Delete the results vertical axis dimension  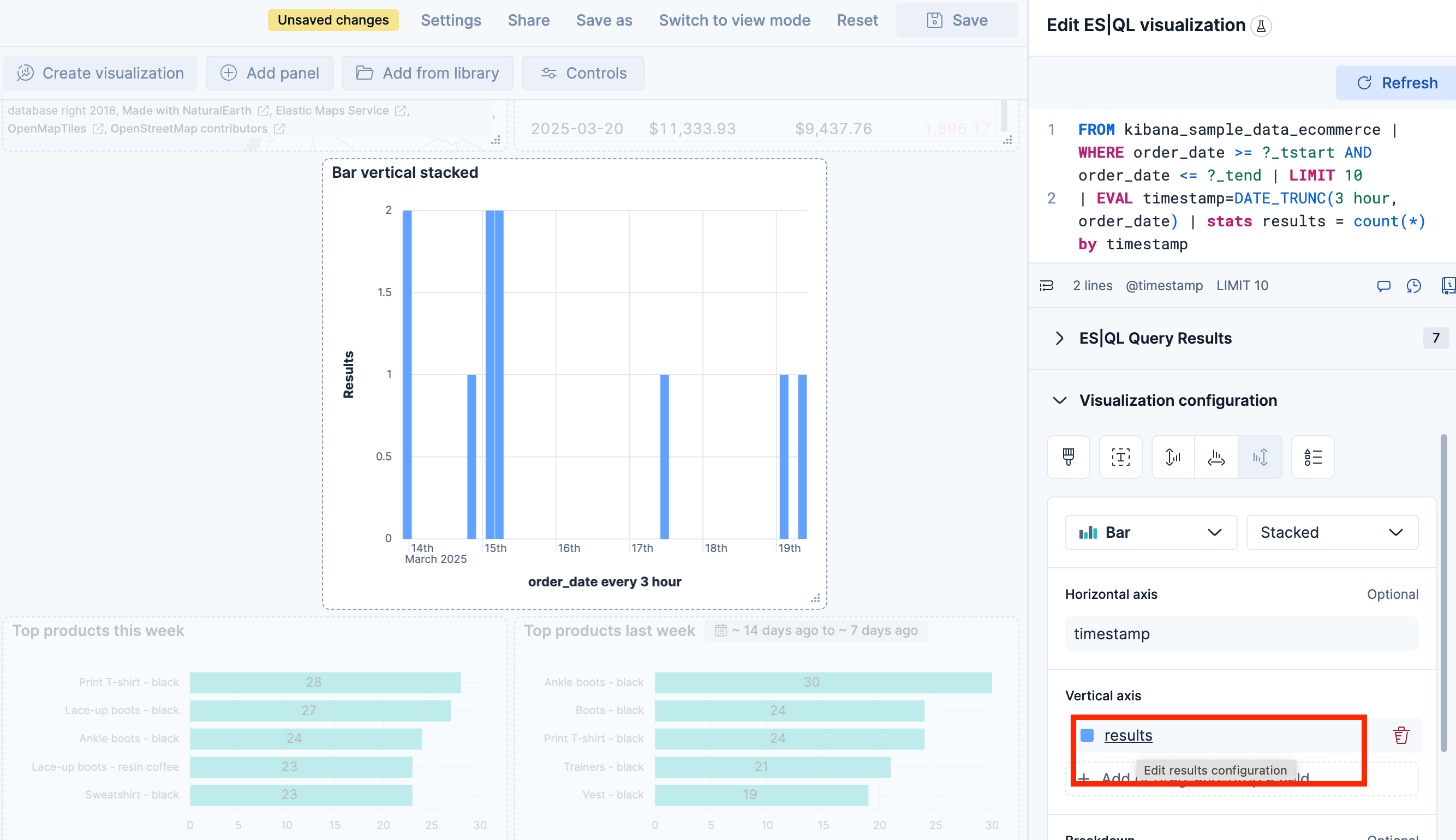pos(1400,735)
